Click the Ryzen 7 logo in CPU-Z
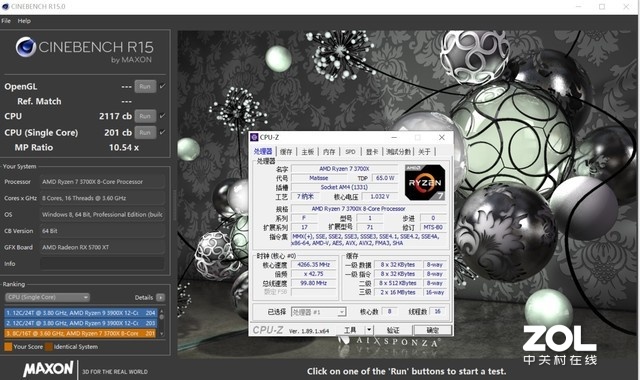640x380 pixels. pyautogui.click(x=424, y=182)
